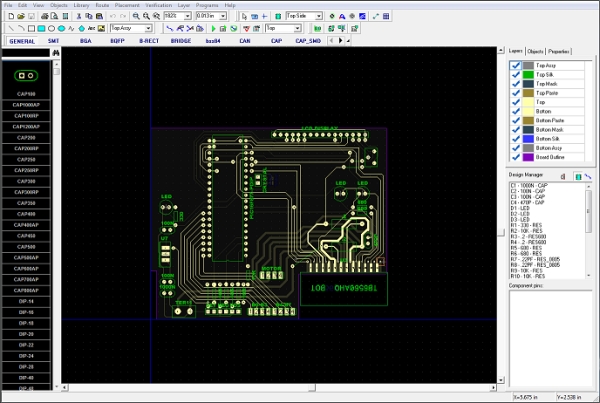Screen dimensions: 600x403
Task: Open the grid size dropdown
Action: [x=223, y=16]
